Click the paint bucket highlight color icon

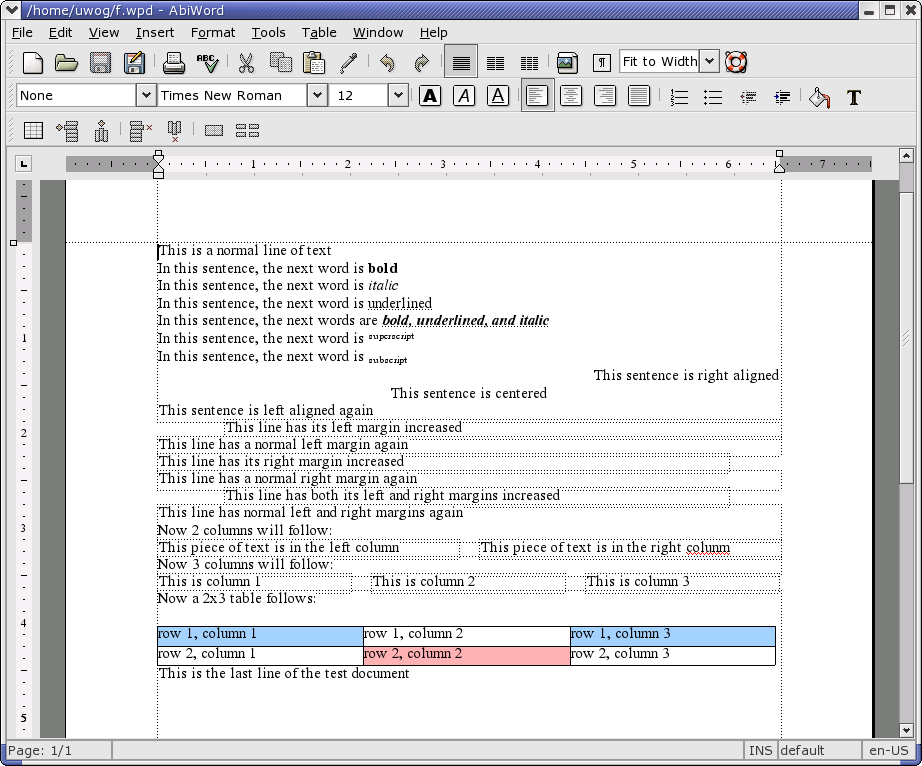click(819, 97)
